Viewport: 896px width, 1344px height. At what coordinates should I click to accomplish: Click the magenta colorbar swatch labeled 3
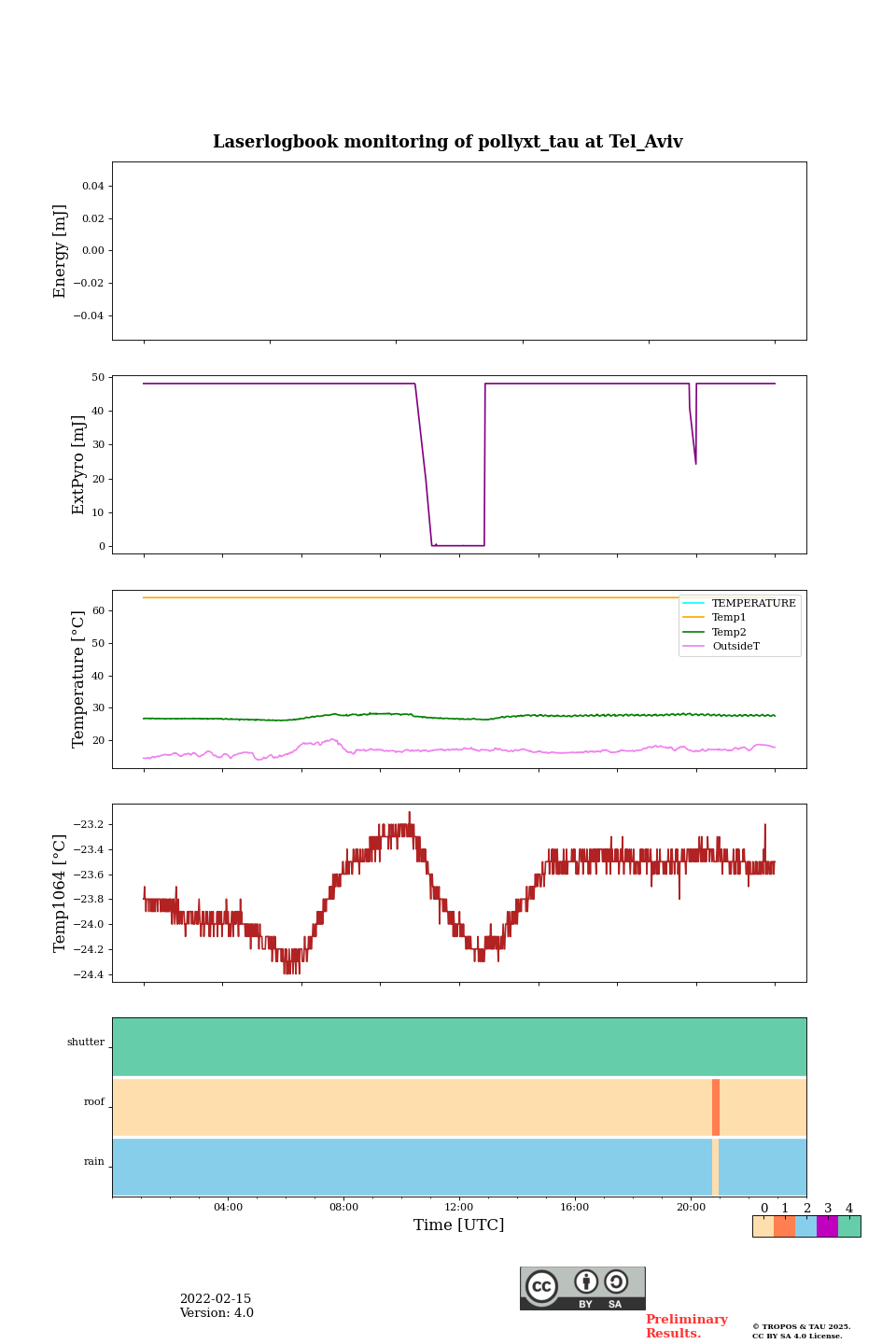pyautogui.click(x=827, y=1226)
